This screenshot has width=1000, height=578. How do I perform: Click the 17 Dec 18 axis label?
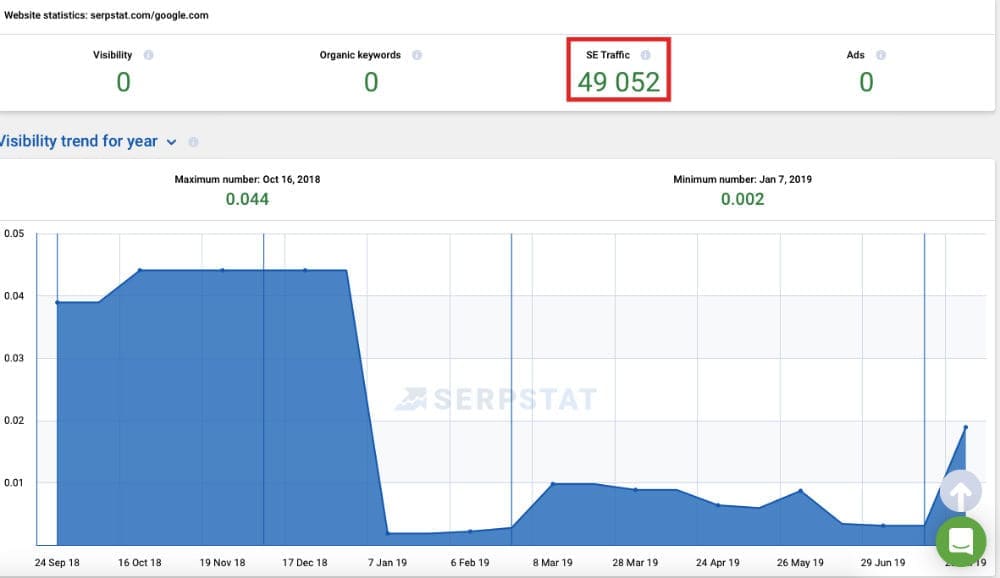[305, 563]
